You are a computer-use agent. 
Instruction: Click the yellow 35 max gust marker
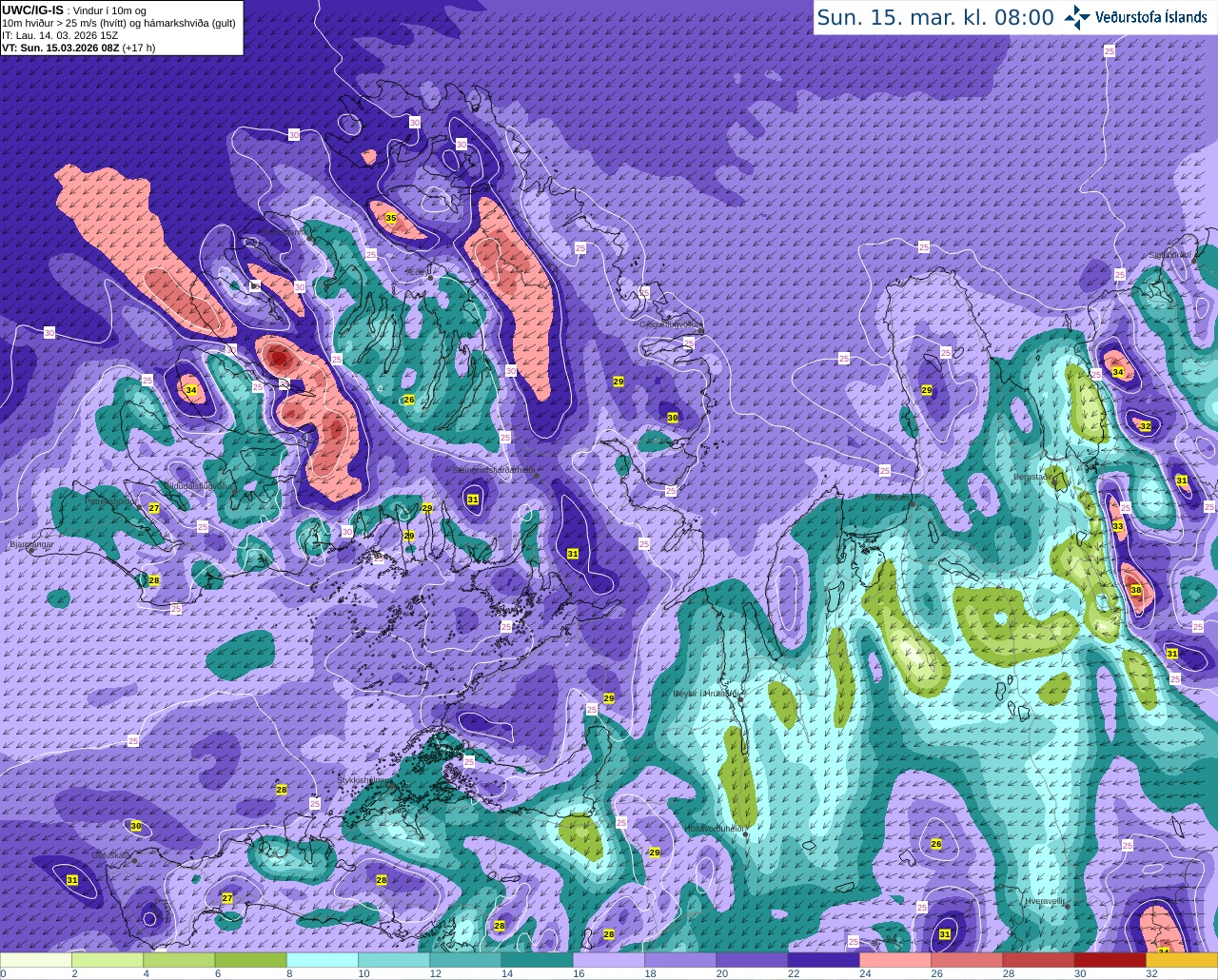click(390, 219)
